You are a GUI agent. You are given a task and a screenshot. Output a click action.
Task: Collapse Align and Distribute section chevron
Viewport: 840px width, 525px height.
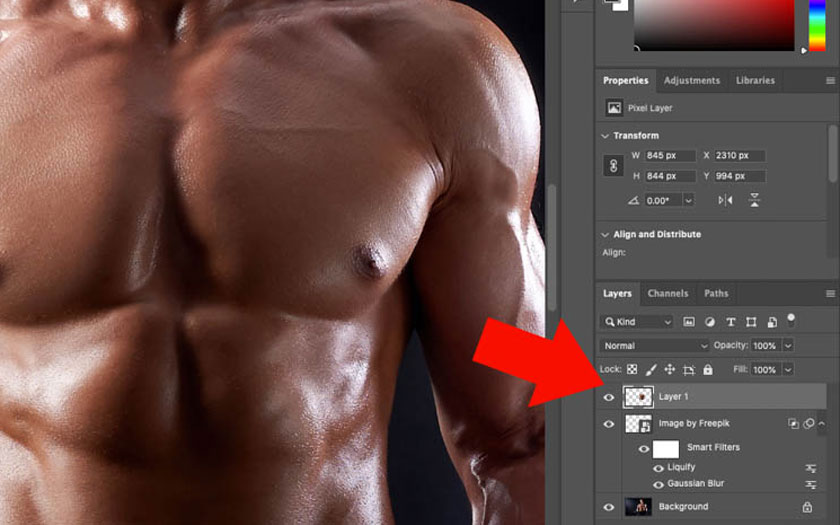(605, 235)
